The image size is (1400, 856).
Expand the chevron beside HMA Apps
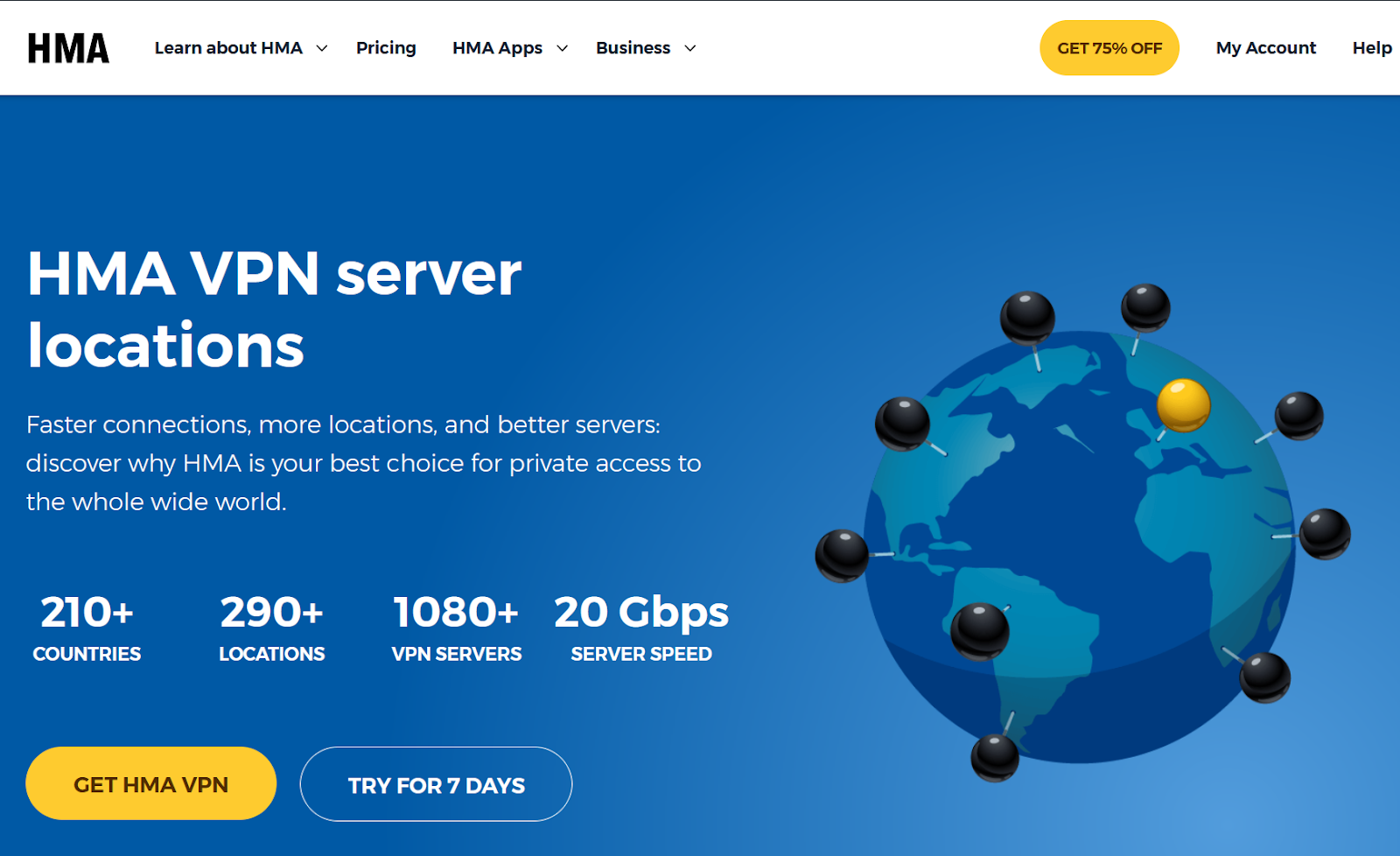pos(563,48)
